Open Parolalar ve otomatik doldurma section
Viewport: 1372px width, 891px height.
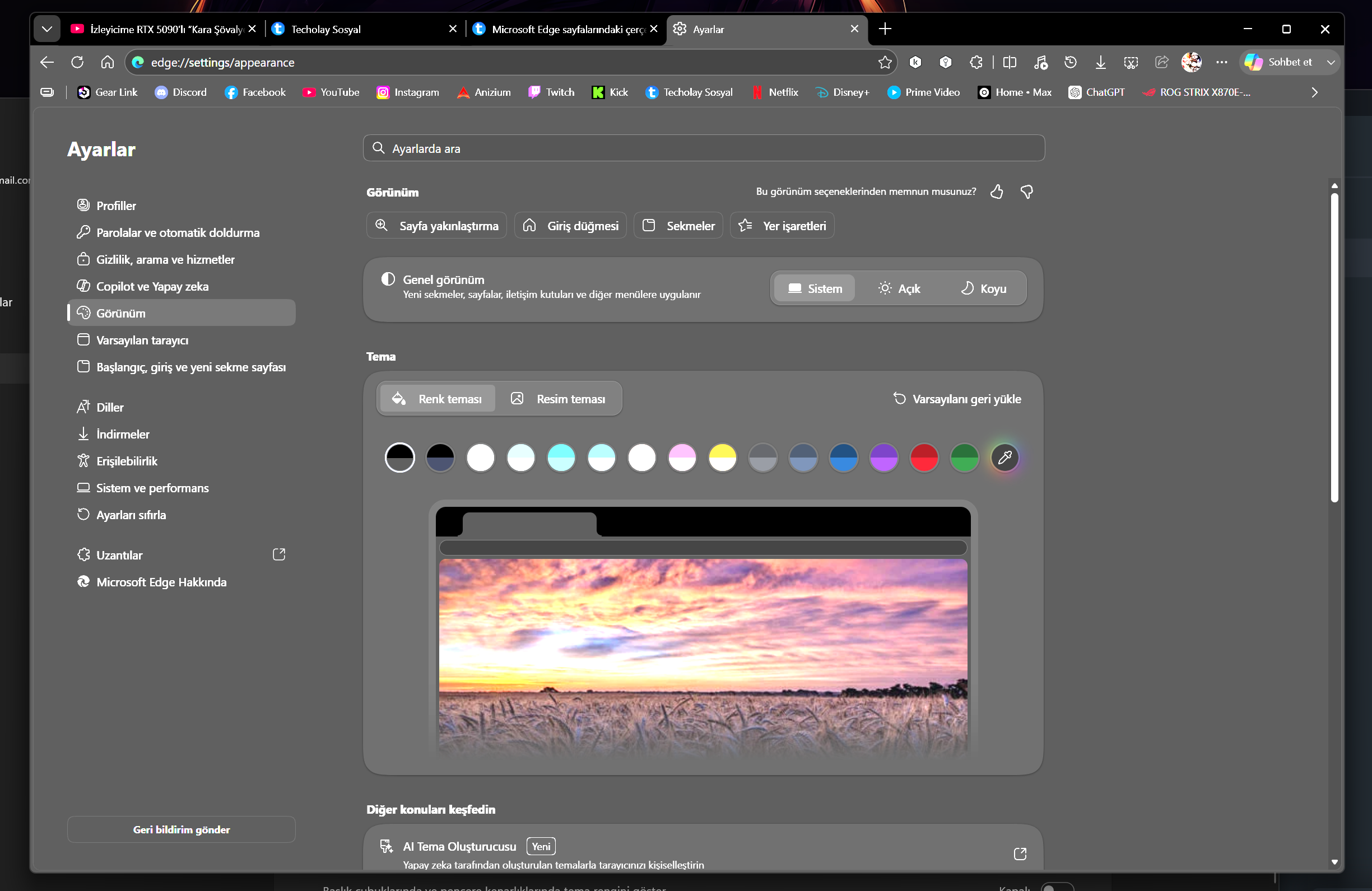[x=181, y=233]
